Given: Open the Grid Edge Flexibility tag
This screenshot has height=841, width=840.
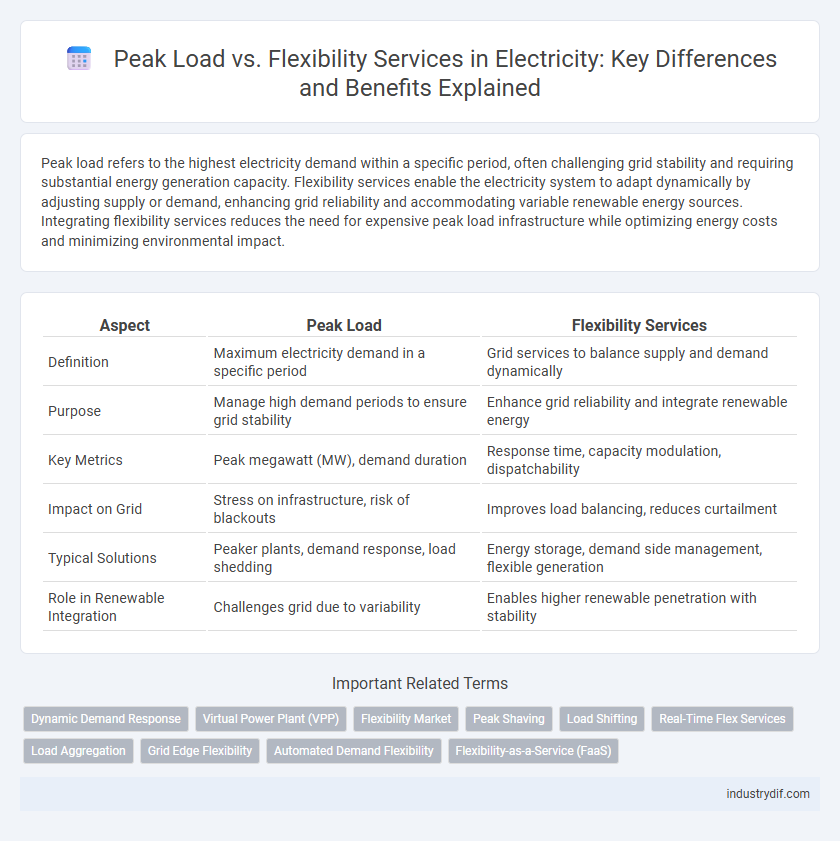Looking at the screenshot, I should click(x=200, y=750).
